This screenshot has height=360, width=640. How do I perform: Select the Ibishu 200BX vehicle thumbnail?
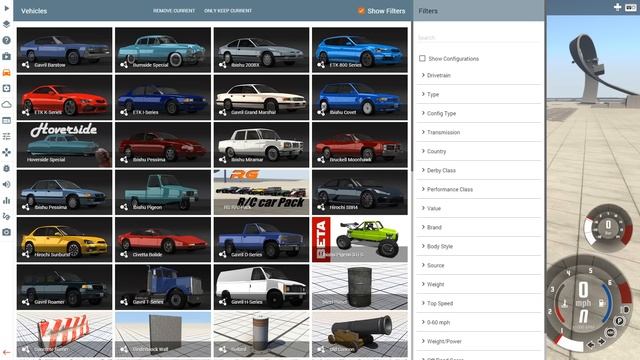(261, 50)
